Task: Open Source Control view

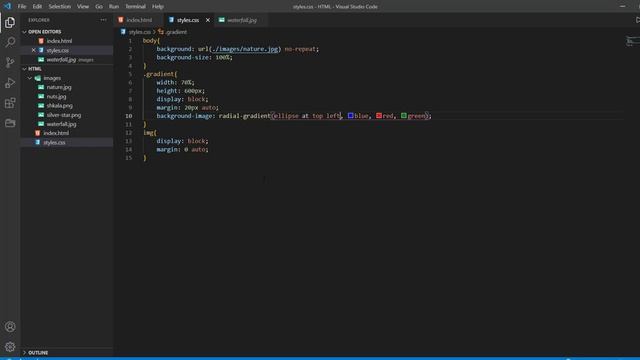Action: pyautogui.click(x=10, y=62)
